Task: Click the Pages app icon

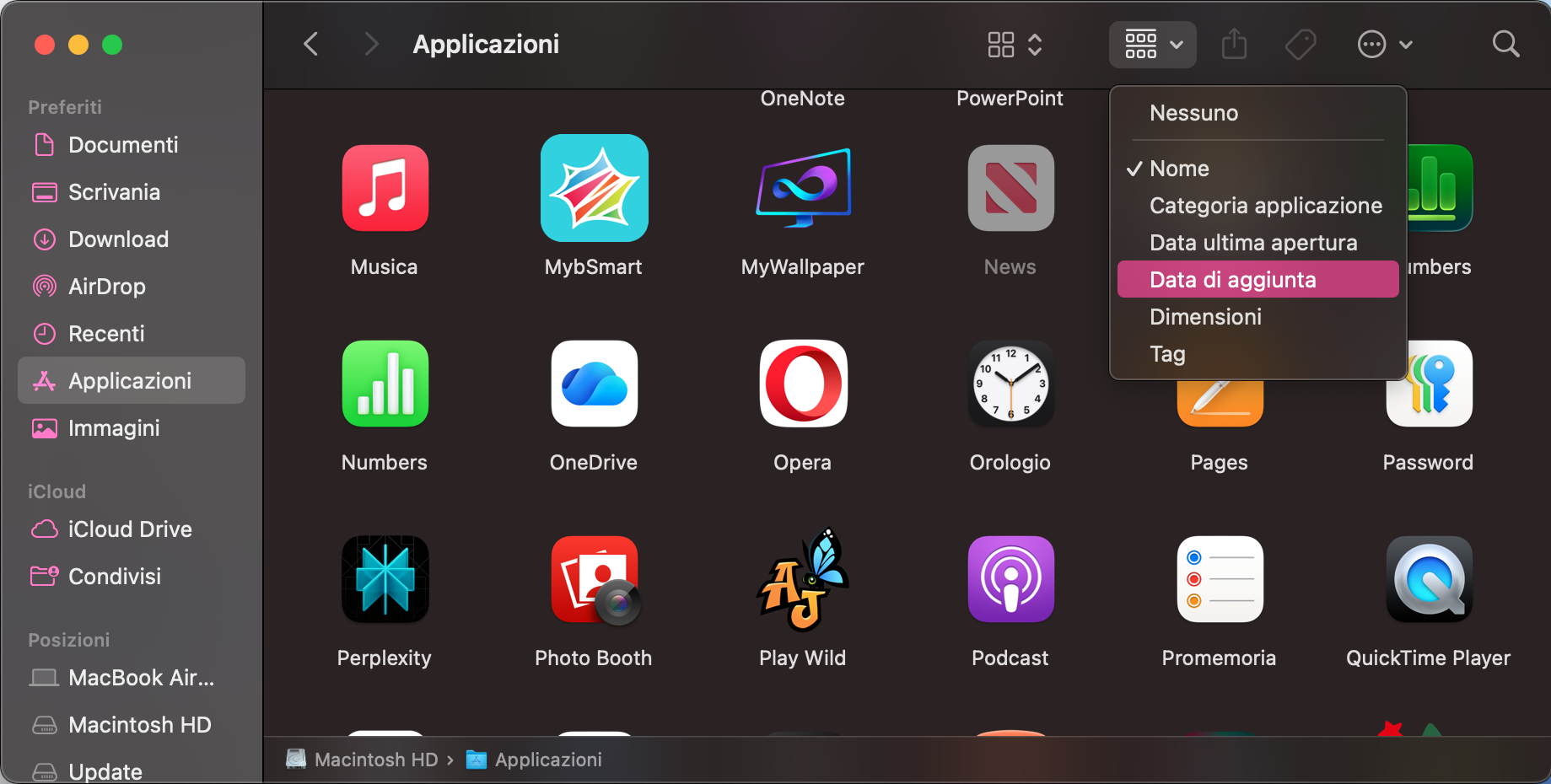Action: pyautogui.click(x=1220, y=403)
